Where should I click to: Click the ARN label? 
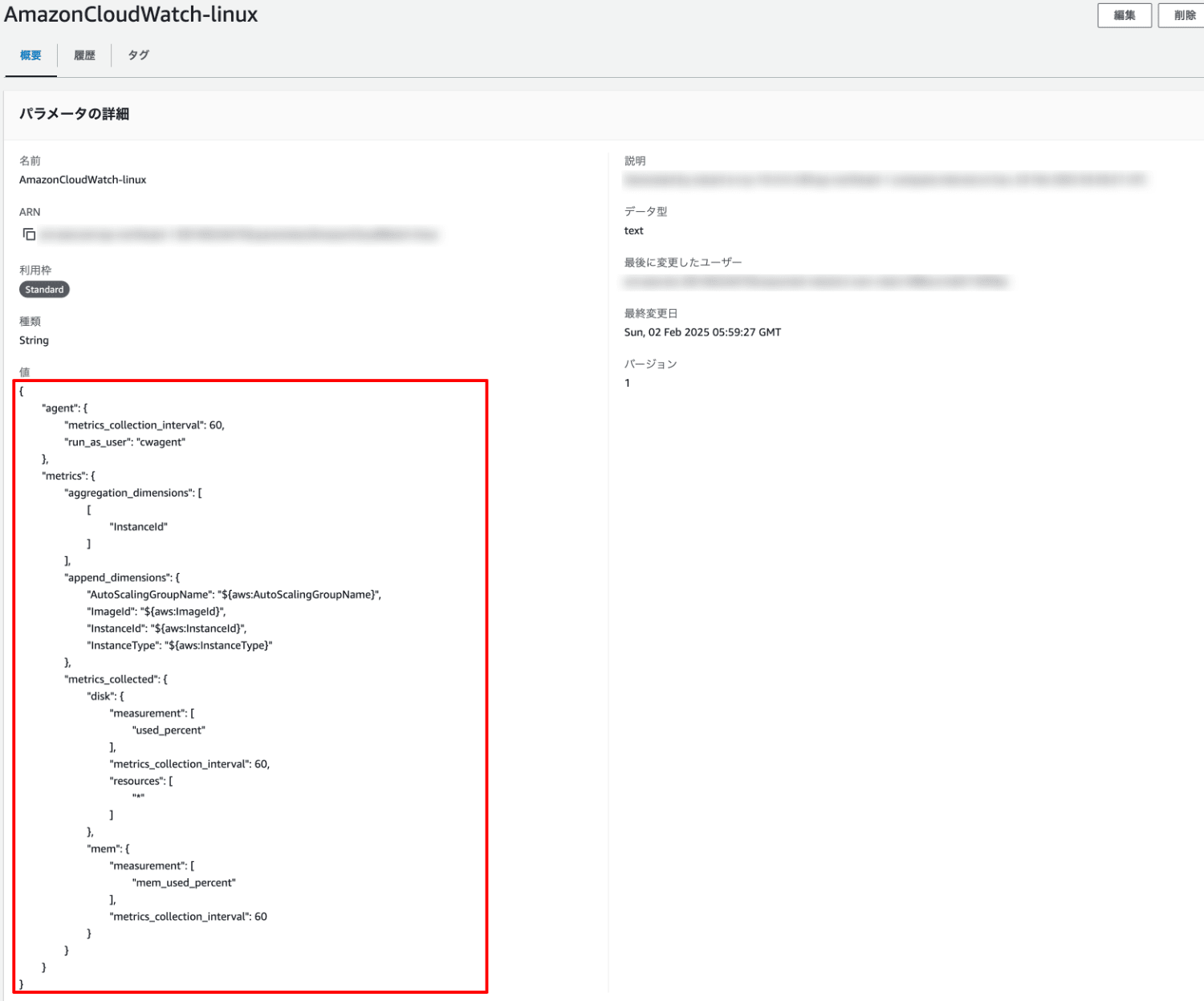click(x=30, y=213)
